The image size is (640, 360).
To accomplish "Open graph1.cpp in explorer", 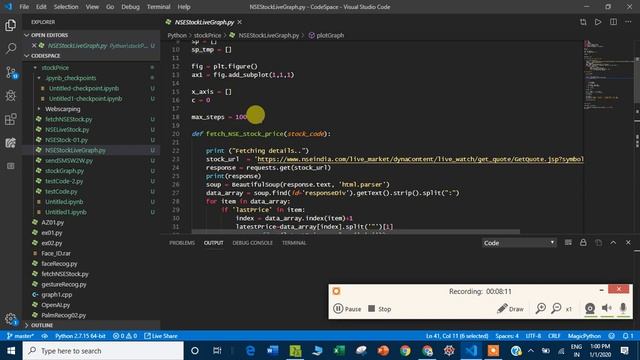I will (56, 295).
